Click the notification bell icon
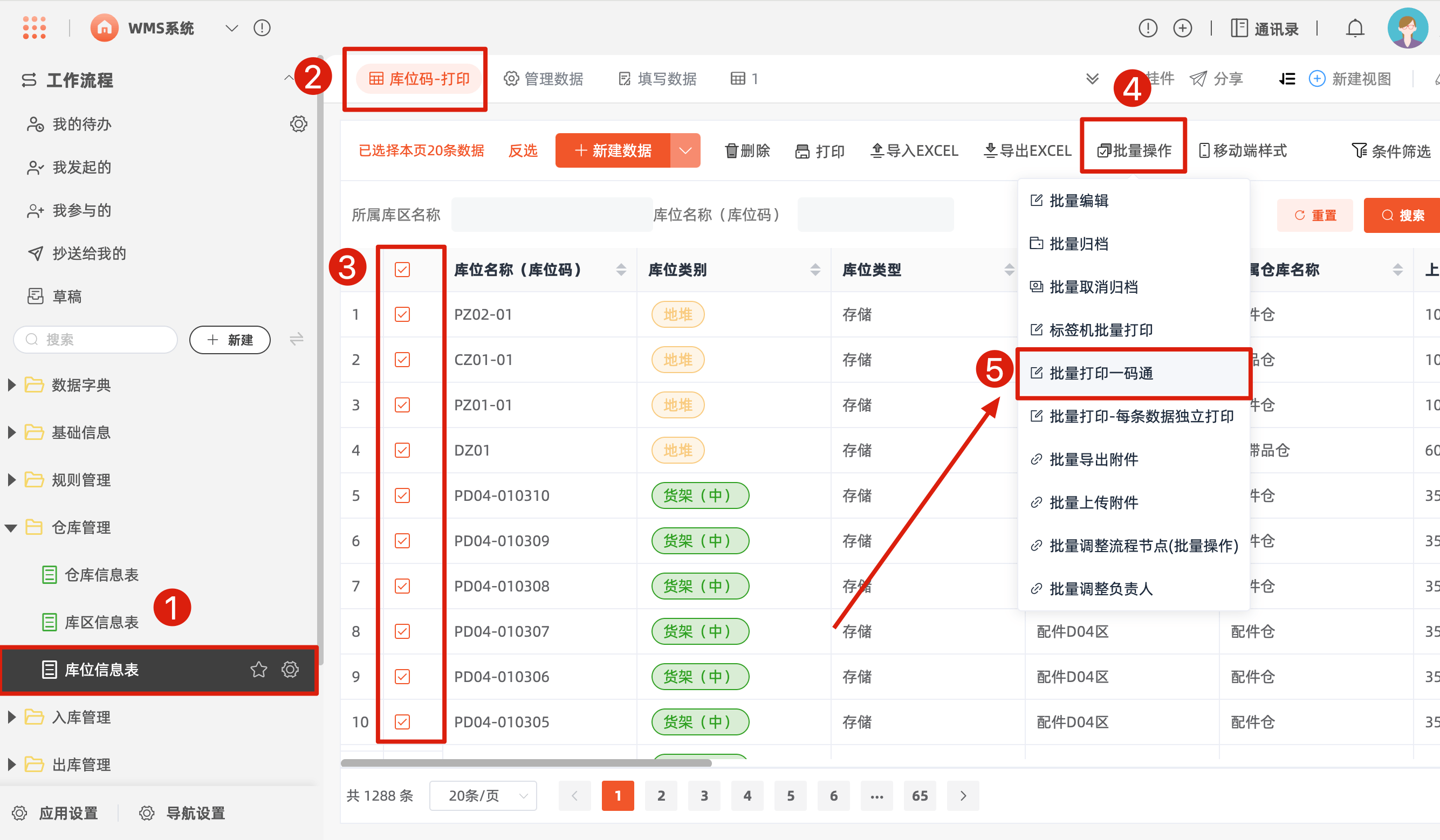This screenshot has width=1440, height=840. tap(1355, 28)
